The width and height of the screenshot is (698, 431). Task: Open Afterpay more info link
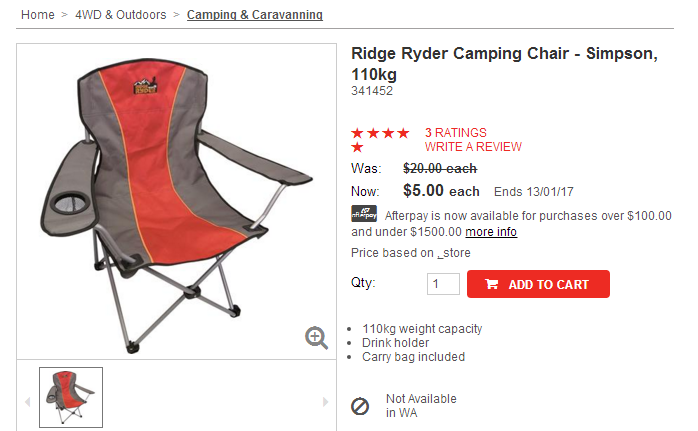click(x=491, y=232)
